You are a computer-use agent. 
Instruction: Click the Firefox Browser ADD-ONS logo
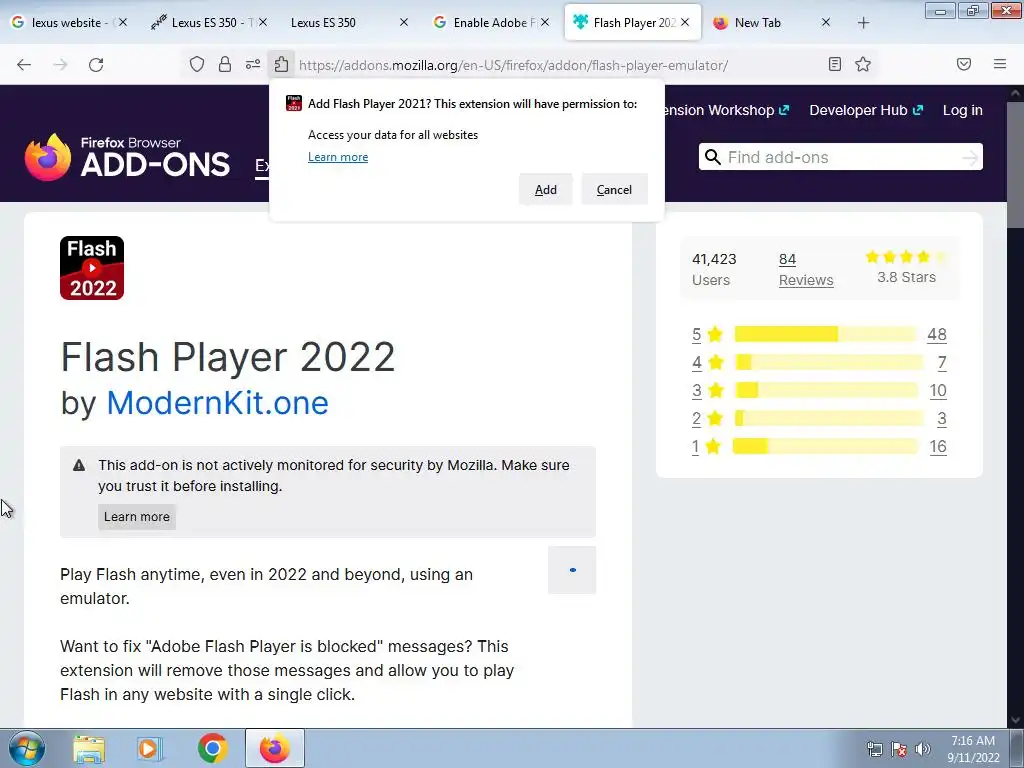[127, 157]
